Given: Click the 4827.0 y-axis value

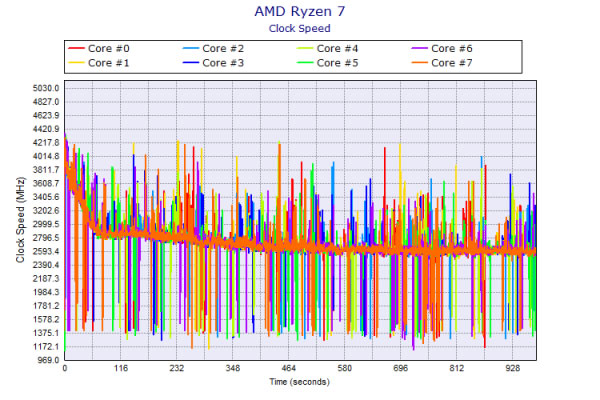Looking at the screenshot, I should click(x=46, y=102).
